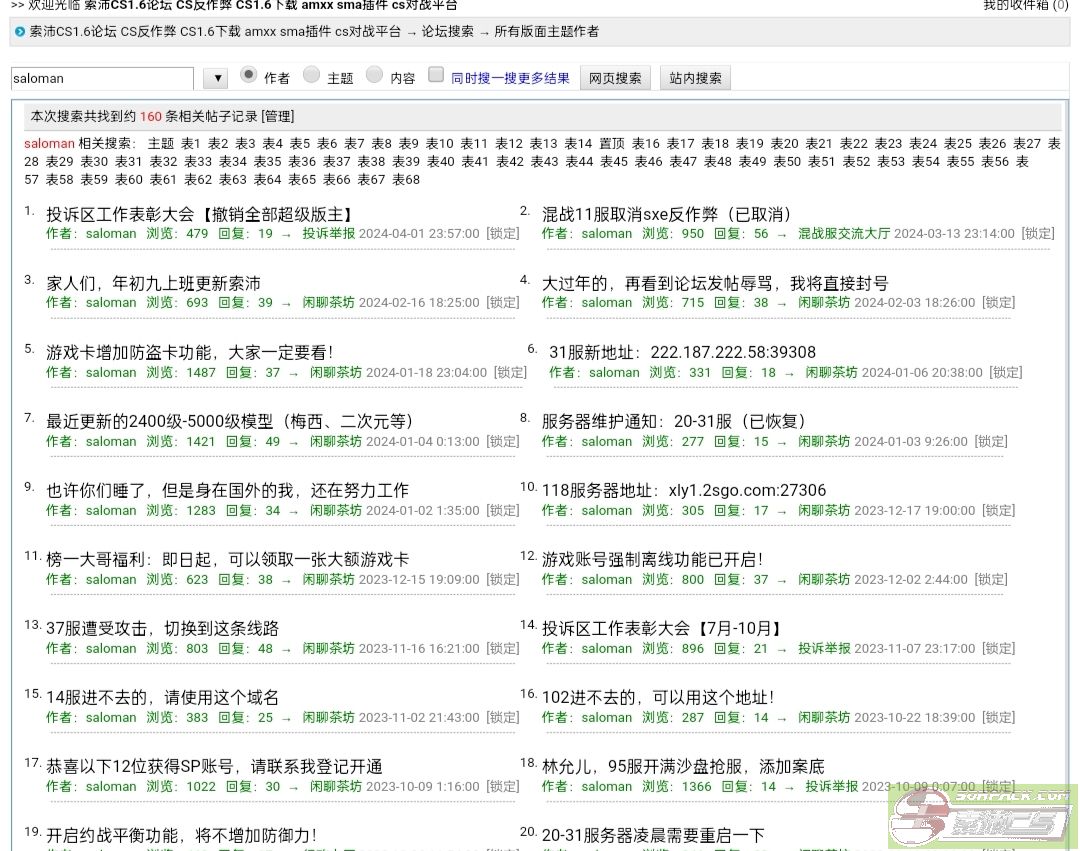Screen dimensions: 1080x851
Task: Open thread 31服新地址: 222.187.222.58:39308
Action: [682, 353]
